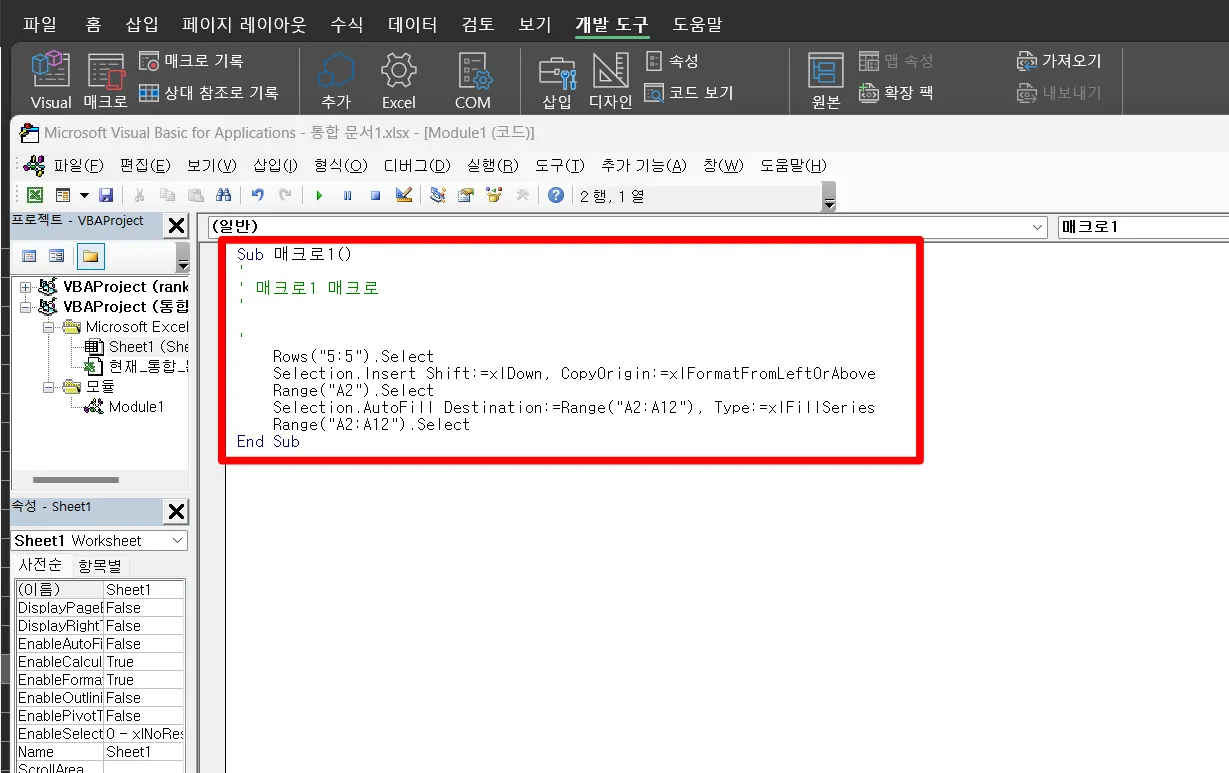Run the macro using the green Run arrow

319,195
